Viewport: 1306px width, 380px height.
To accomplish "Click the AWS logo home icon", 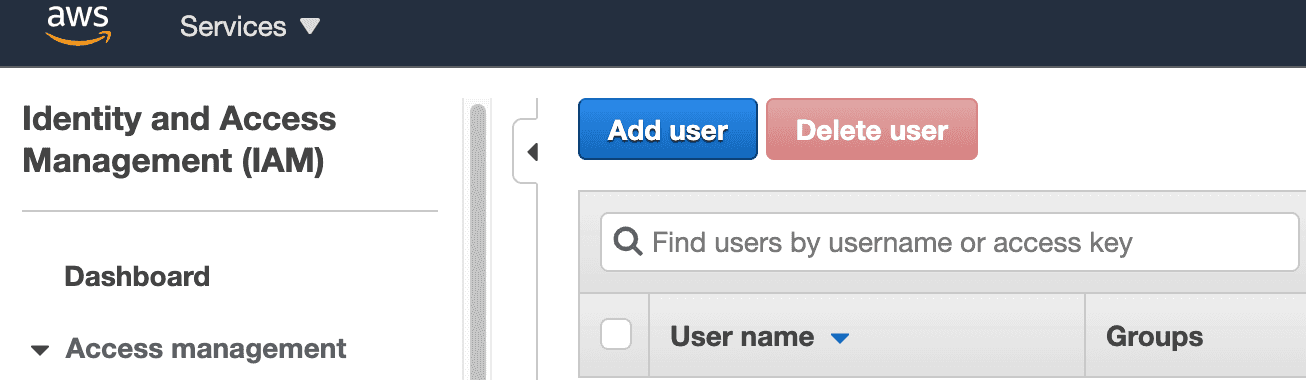I will [x=78, y=24].
